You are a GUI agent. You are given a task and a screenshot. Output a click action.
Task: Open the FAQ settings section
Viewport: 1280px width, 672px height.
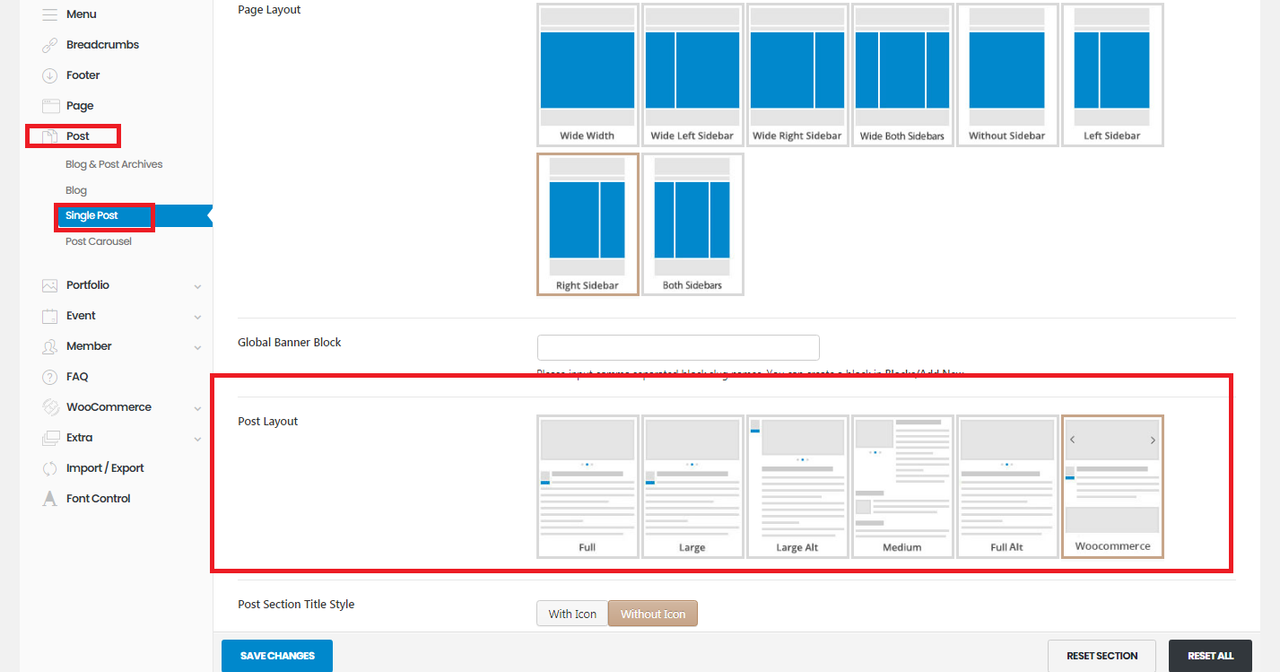pos(77,377)
